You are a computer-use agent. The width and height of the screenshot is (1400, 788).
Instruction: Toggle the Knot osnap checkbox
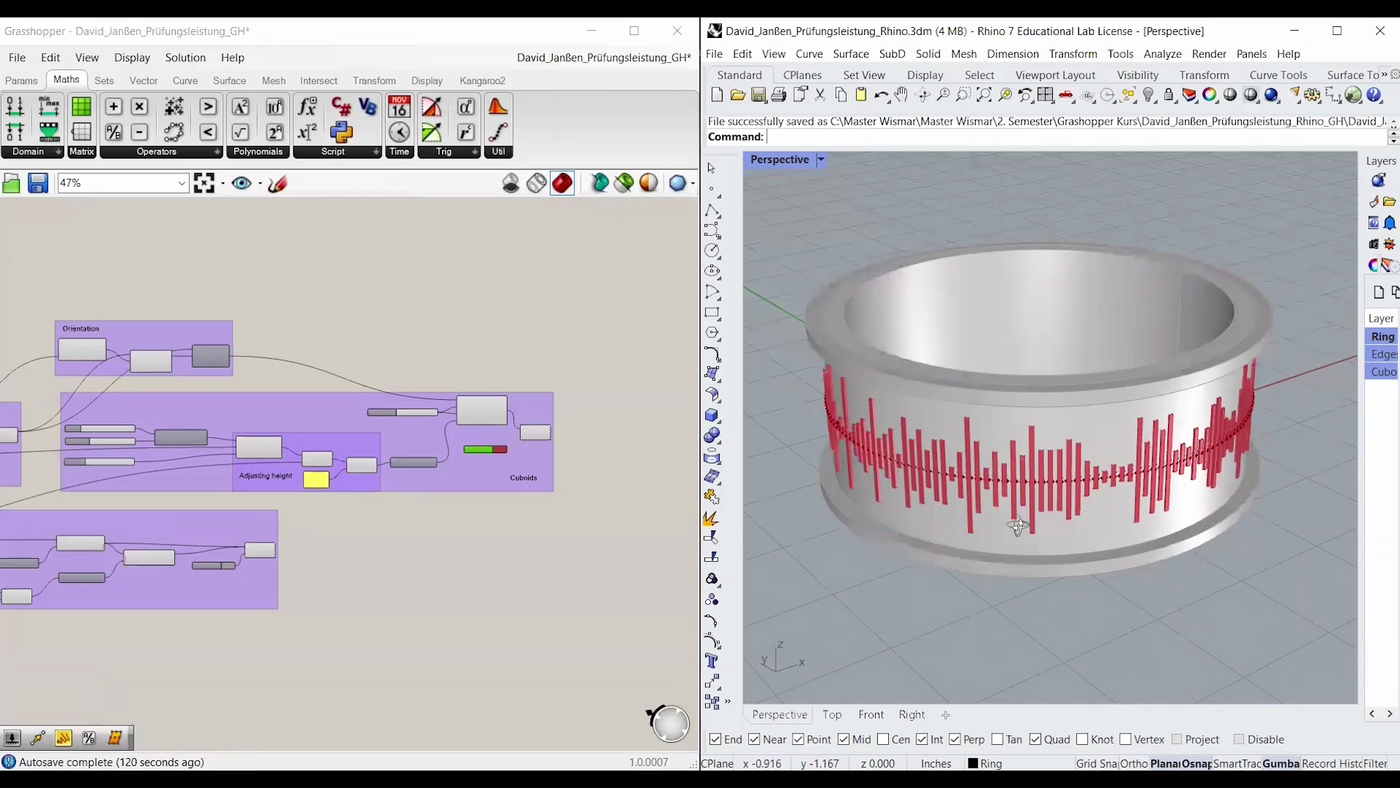tap(1082, 740)
